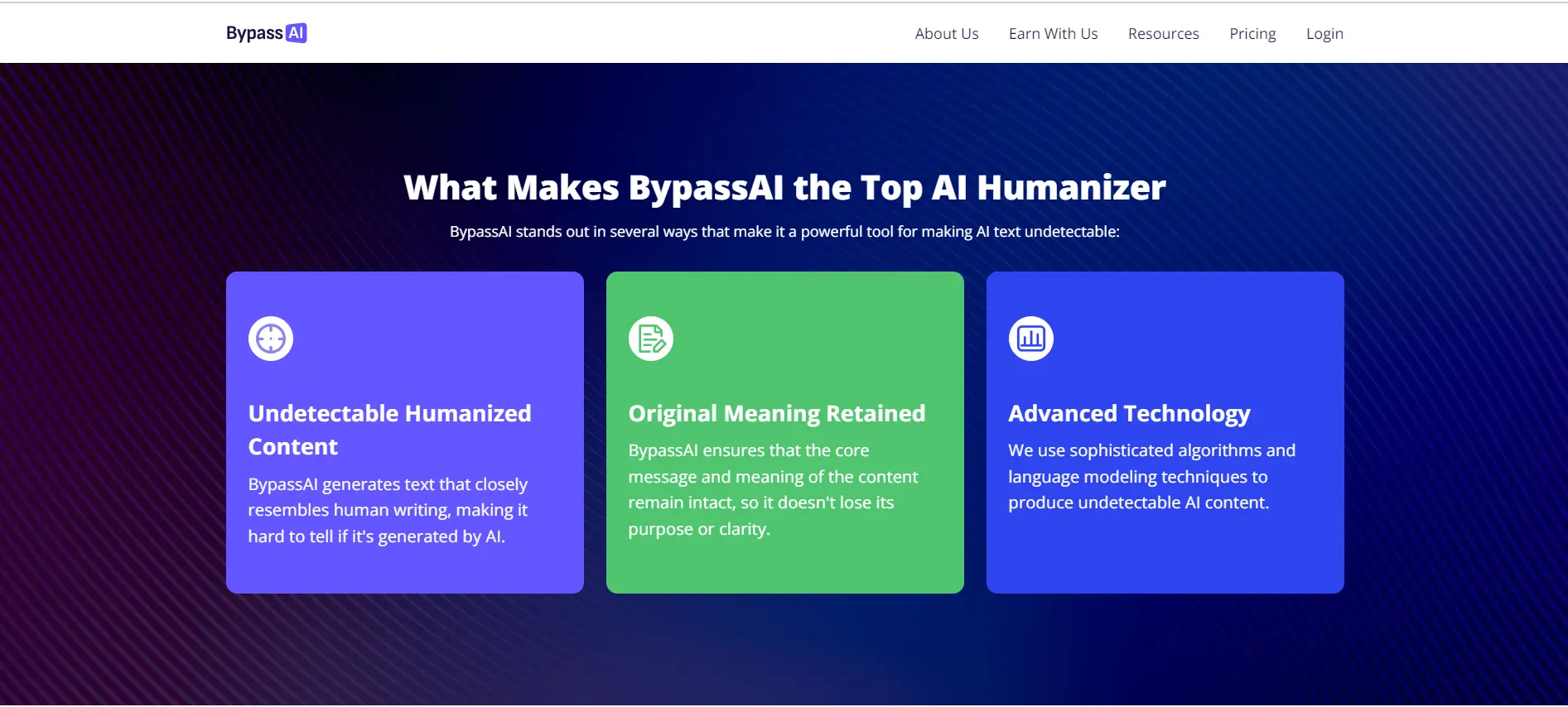The width and height of the screenshot is (1568, 707).
Task: Click the subtitle 'BypassAI stands out in several ways'
Action: [784, 232]
